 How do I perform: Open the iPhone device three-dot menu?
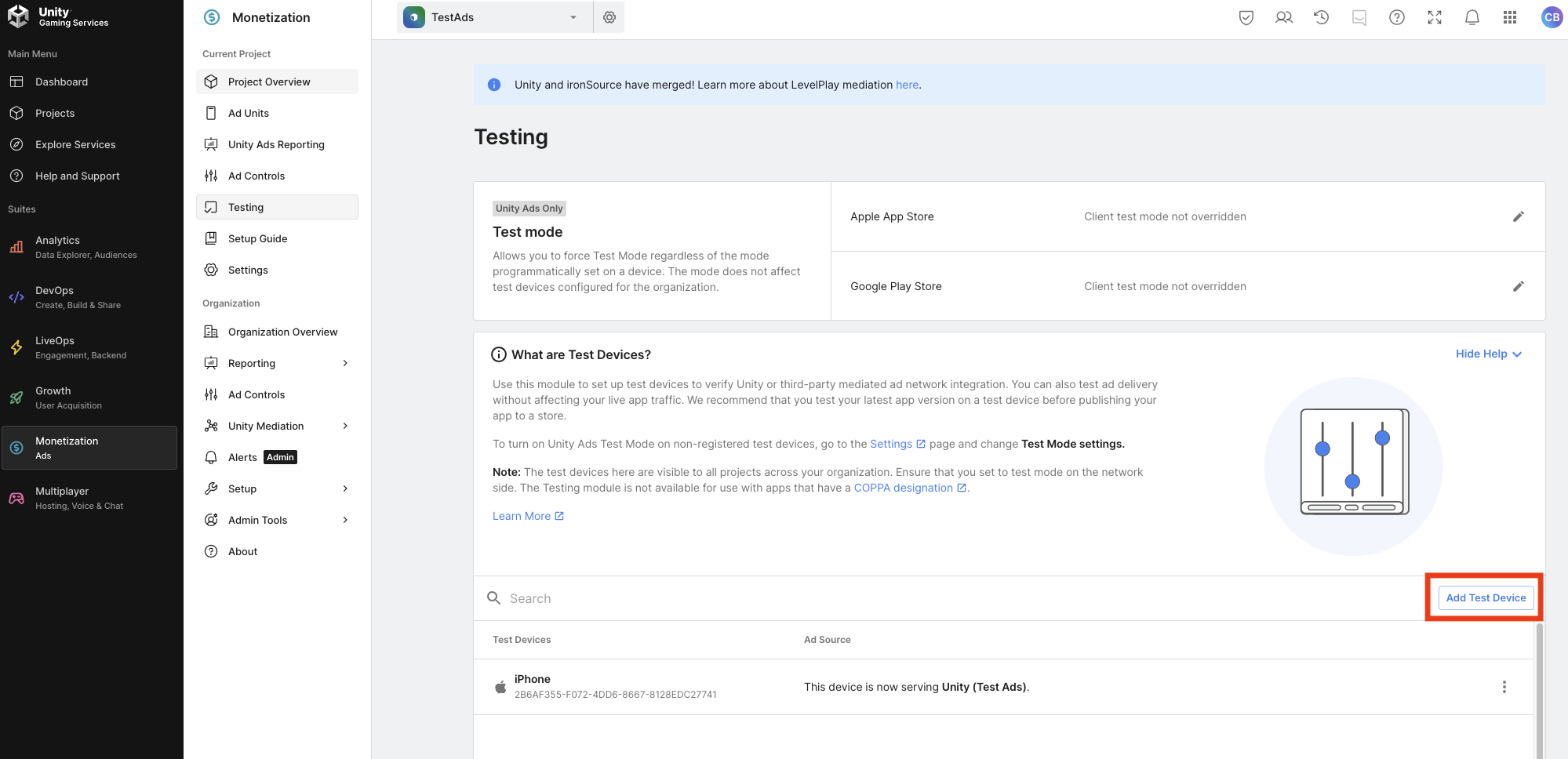[x=1504, y=687]
